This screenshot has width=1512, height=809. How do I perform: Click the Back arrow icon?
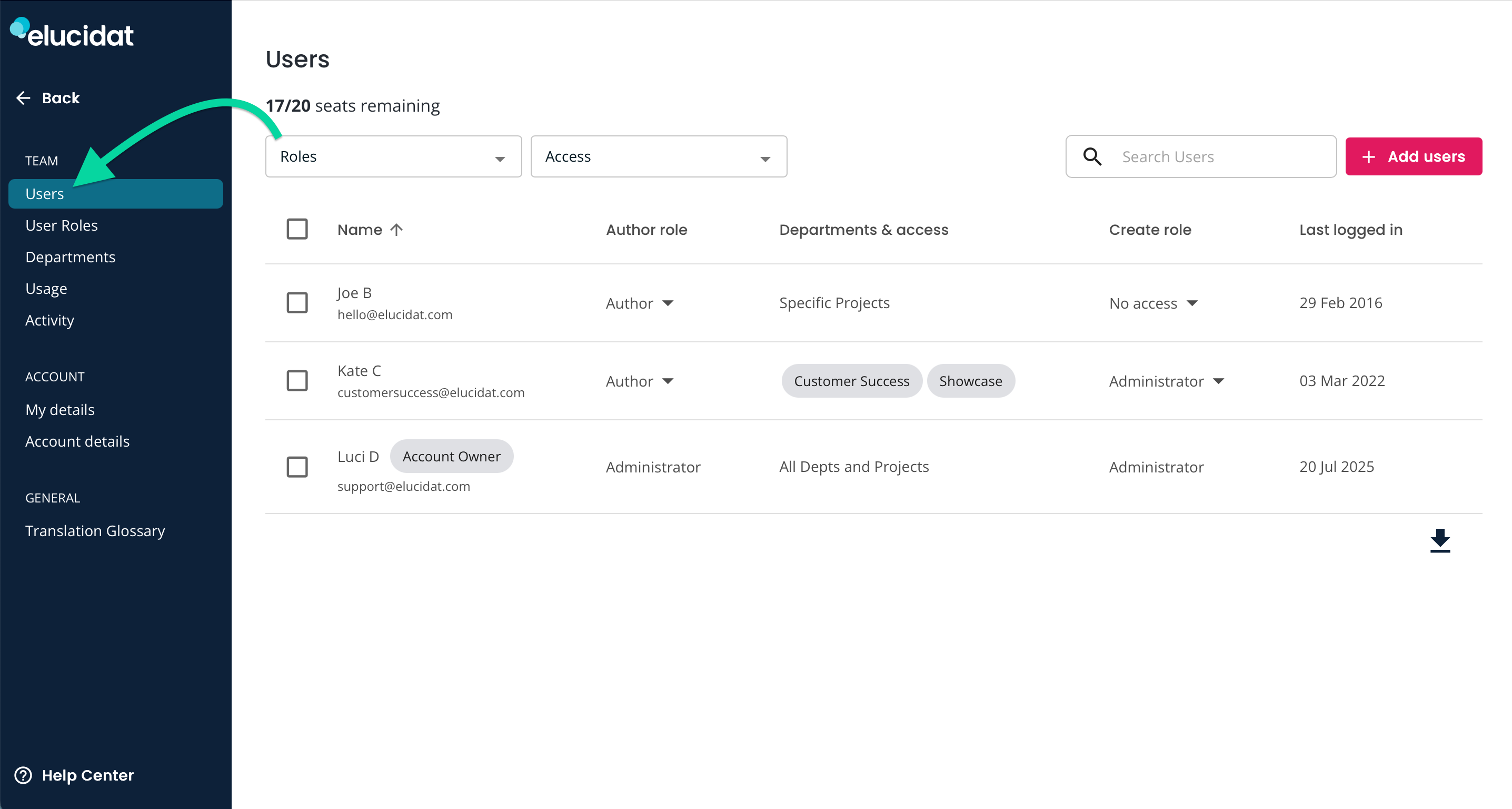pos(24,98)
